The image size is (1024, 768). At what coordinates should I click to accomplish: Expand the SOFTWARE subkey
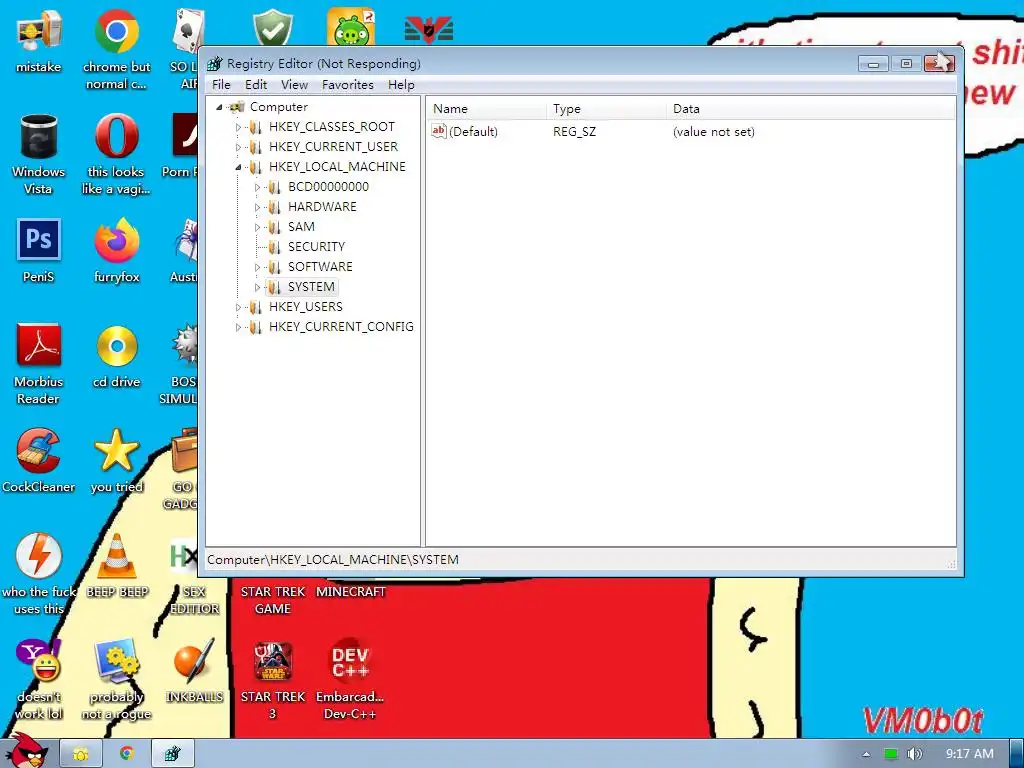click(257, 268)
